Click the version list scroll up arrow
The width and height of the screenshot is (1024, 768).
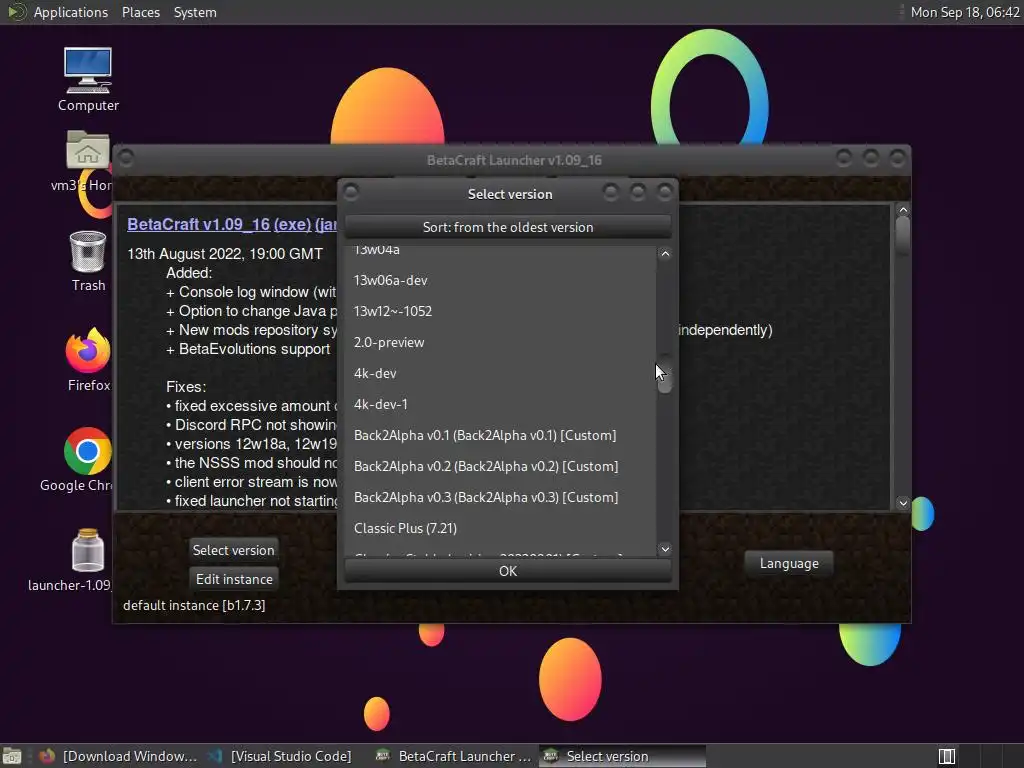[x=665, y=253]
